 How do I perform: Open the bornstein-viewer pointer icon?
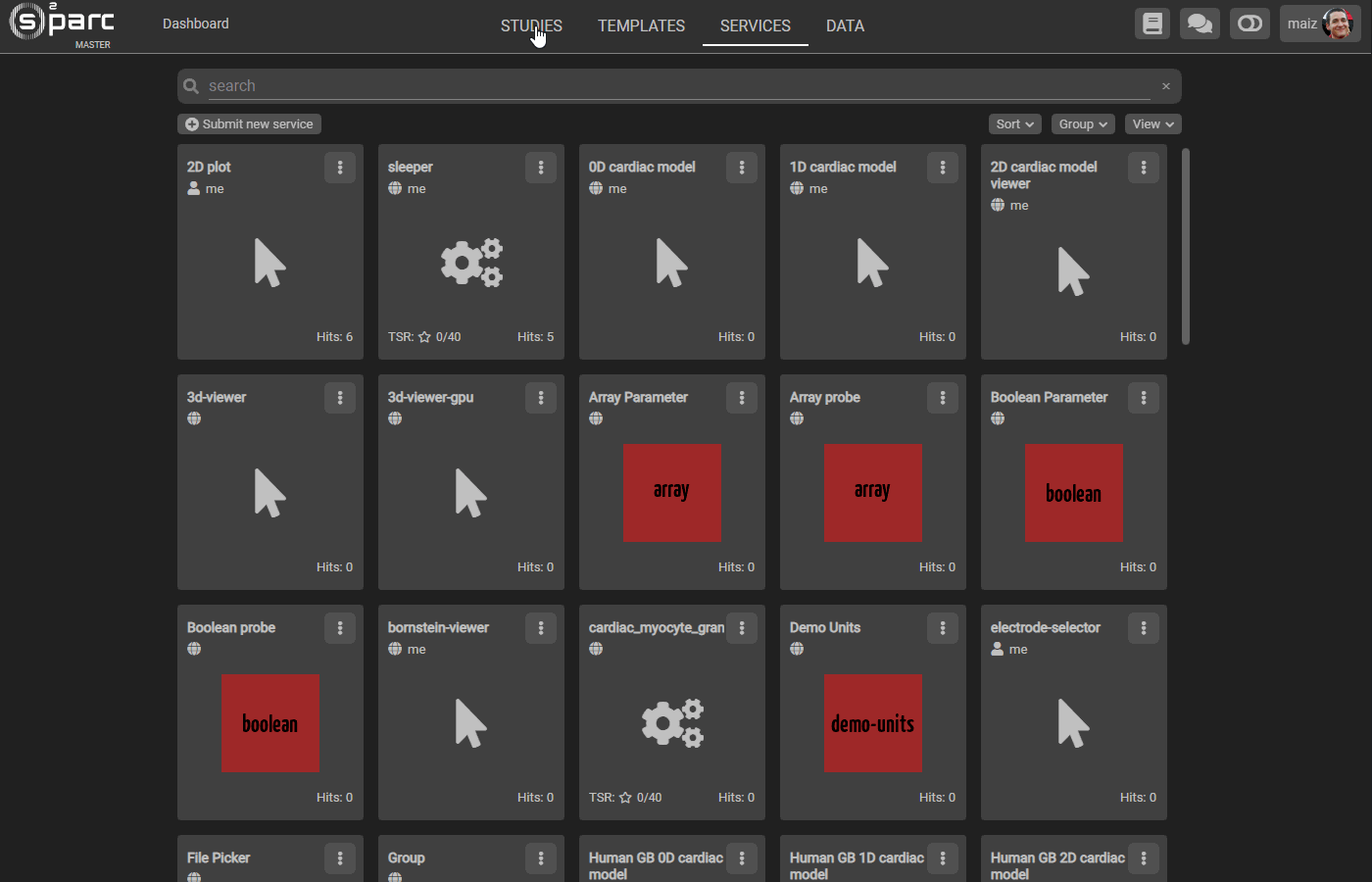pos(470,723)
